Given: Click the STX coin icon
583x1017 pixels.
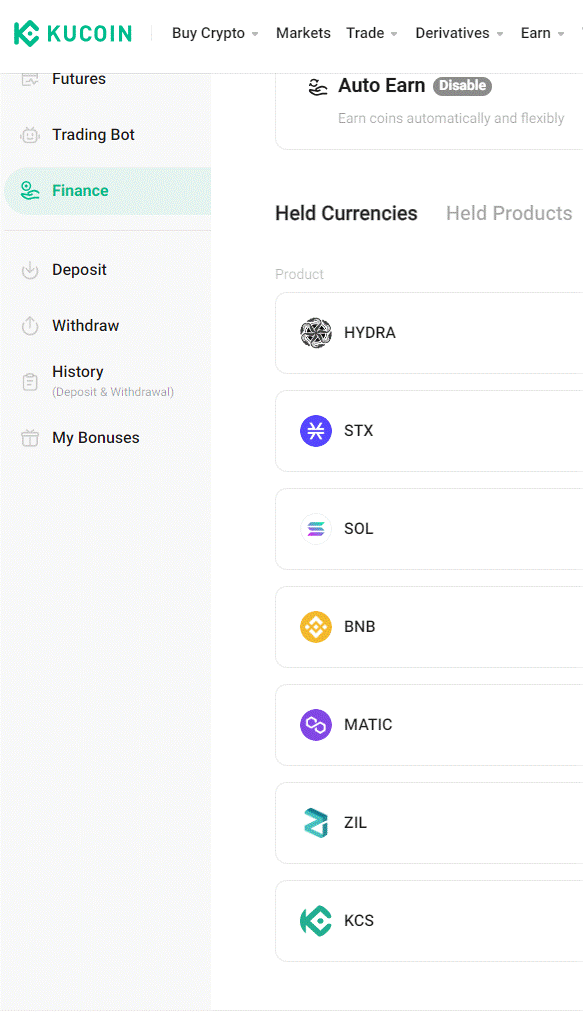Looking at the screenshot, I should point(316,431).
